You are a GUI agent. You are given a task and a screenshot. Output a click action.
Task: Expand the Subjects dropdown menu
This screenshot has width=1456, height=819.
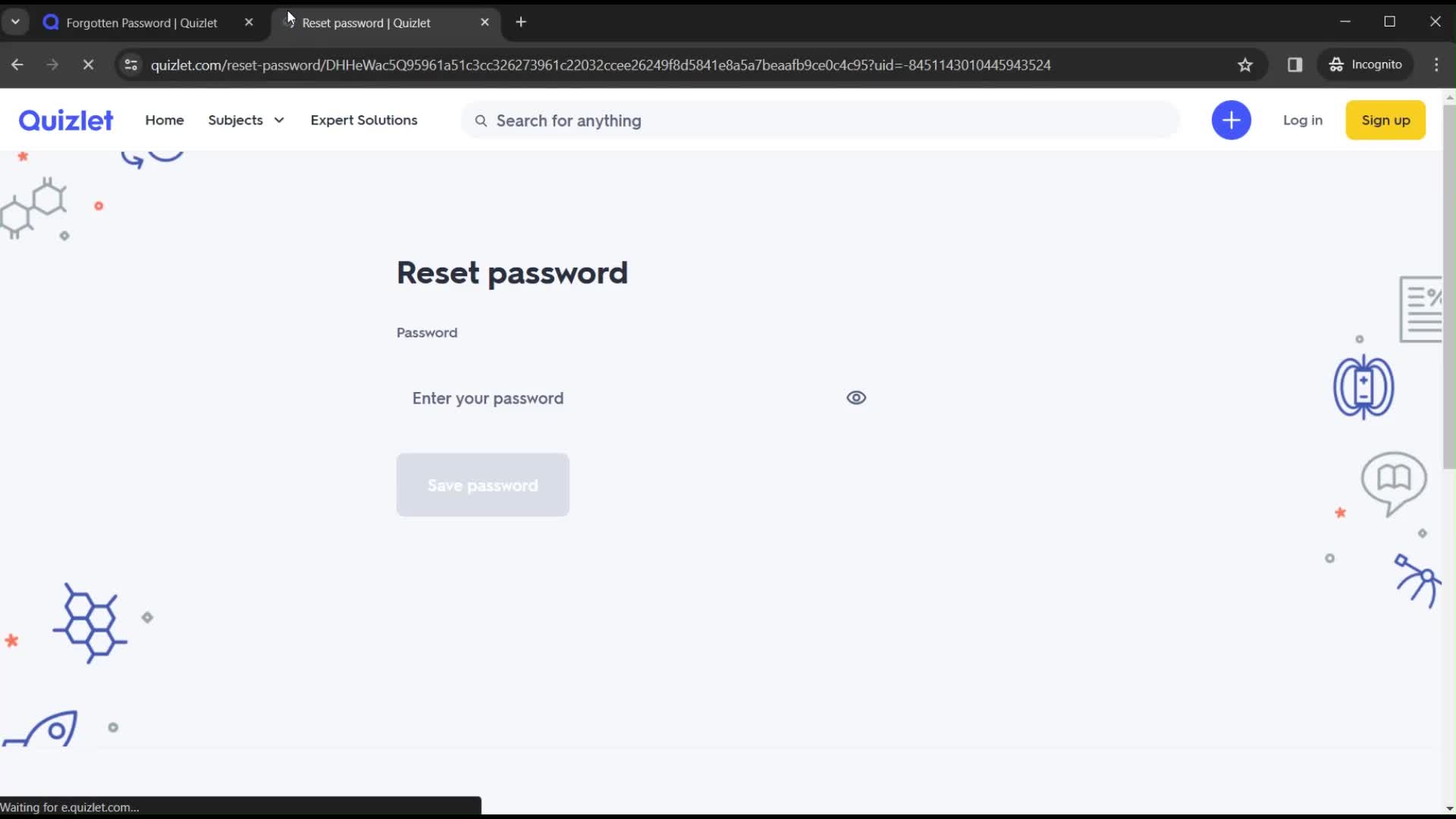tap(246, 120)
